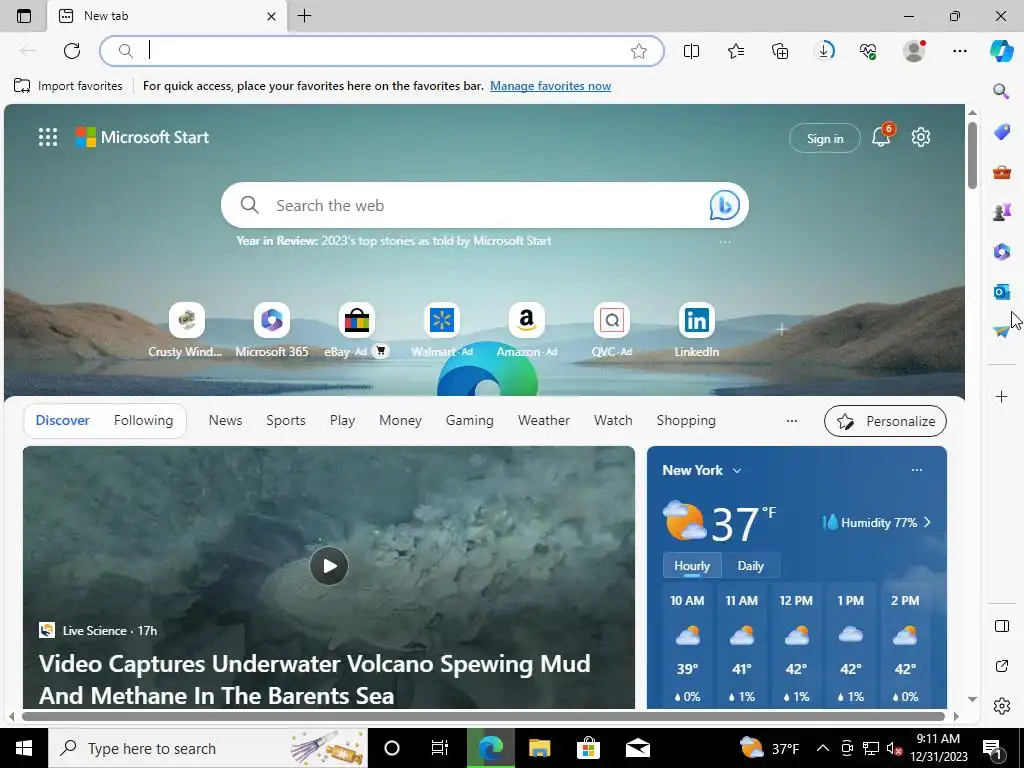Open page settings gear near Sign in
The width and height of the screenshot is (1024, 768).
click(x=921, y=137)
